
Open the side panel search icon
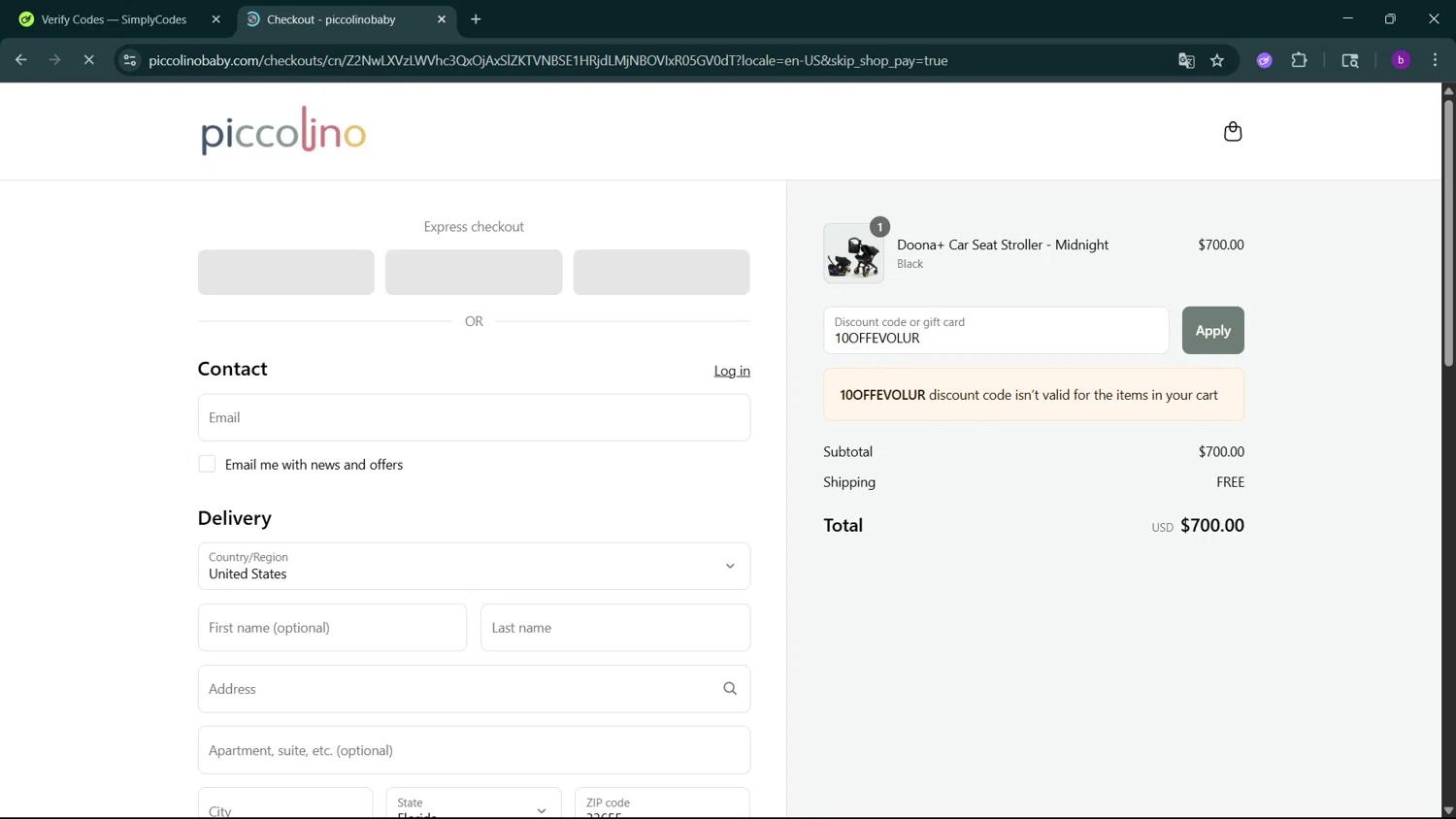pyautogui.click(x=1349, y=60)
